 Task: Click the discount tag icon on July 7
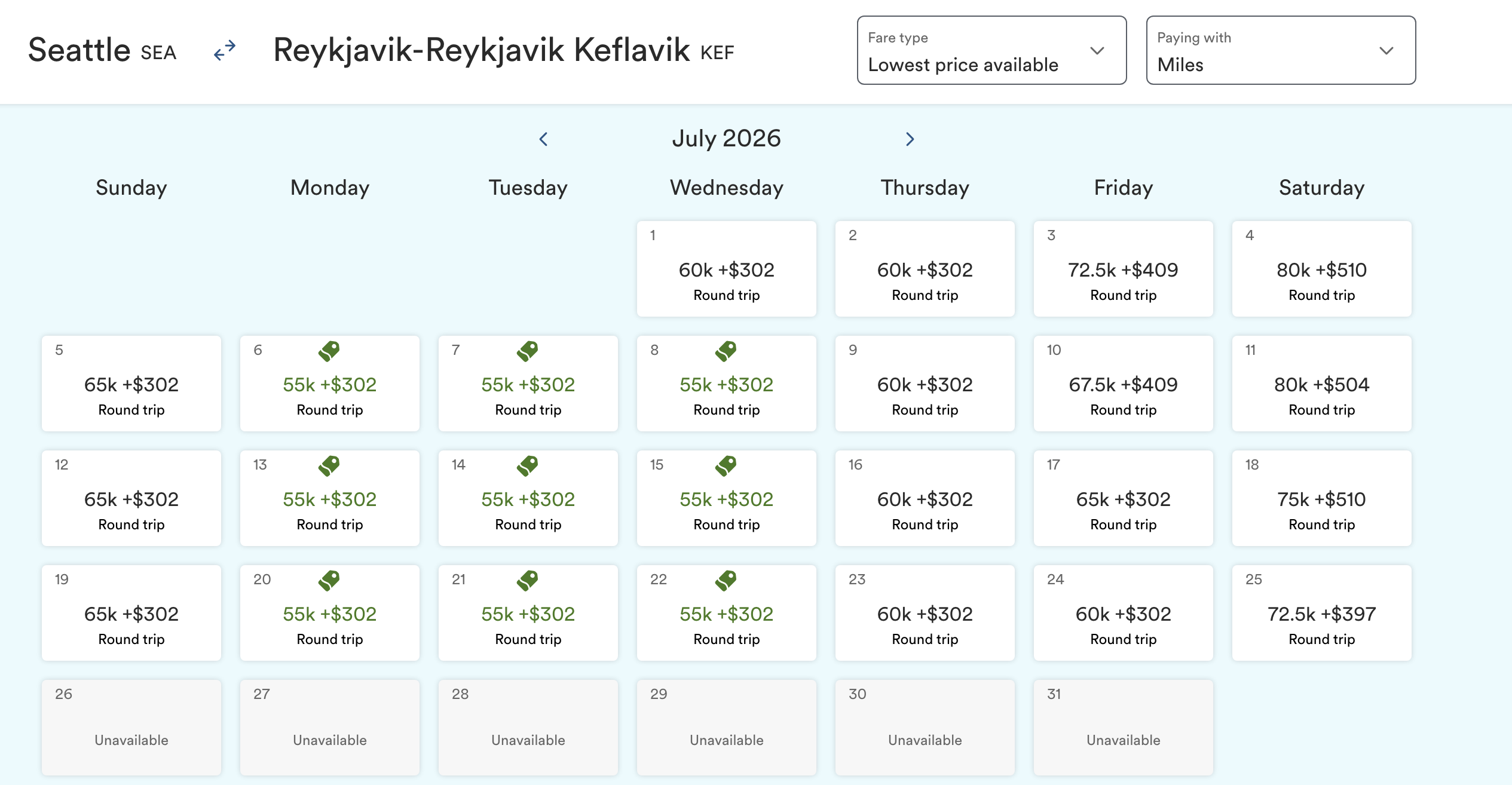tap(528, 351)
